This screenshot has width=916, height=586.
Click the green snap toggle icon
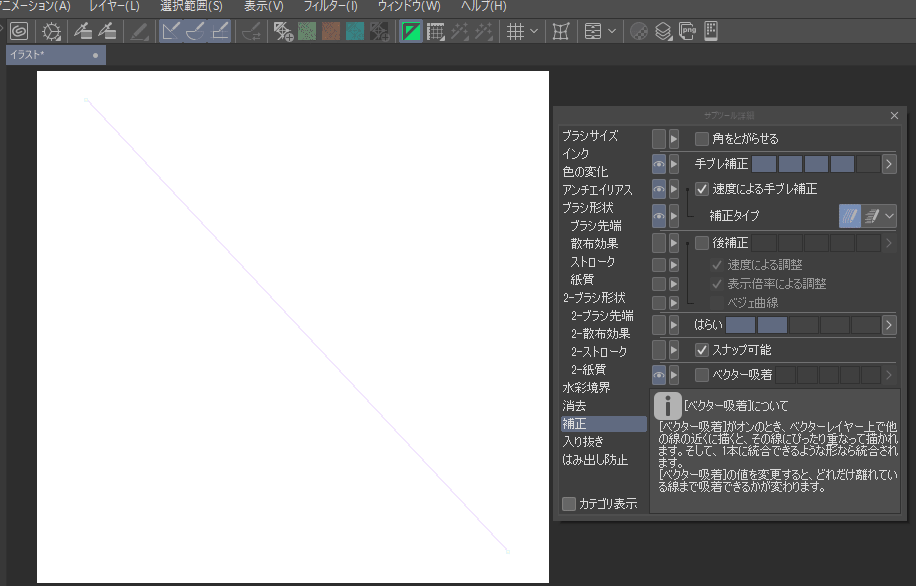[x=411, y=31]
